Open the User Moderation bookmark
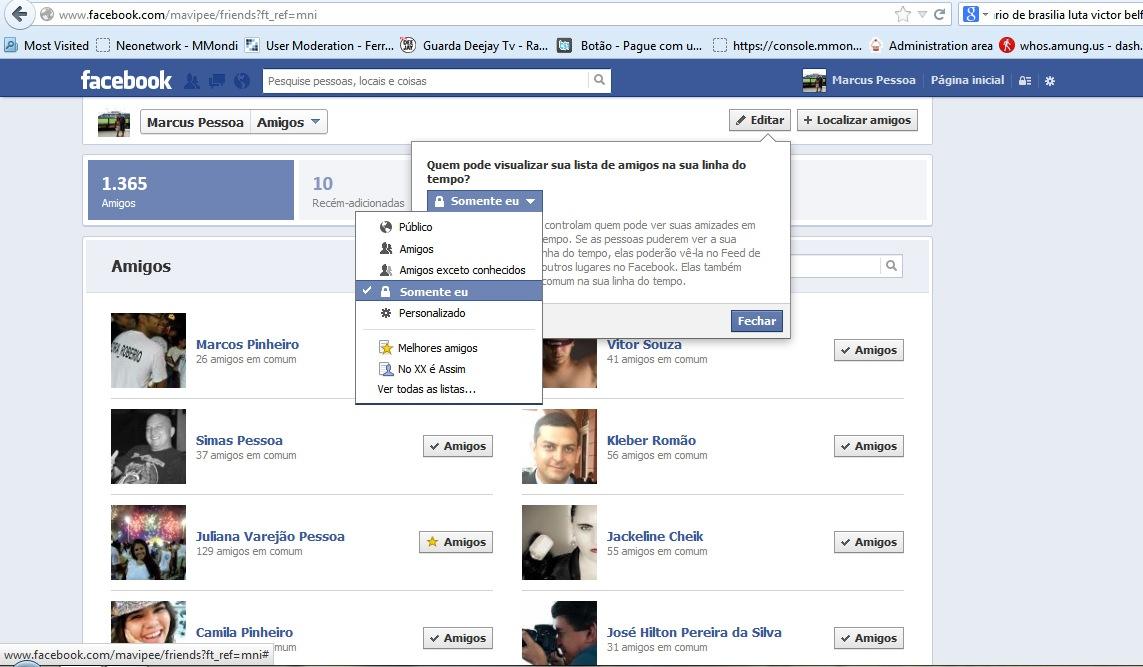The image size is (1143, 667). coord(319,45)
